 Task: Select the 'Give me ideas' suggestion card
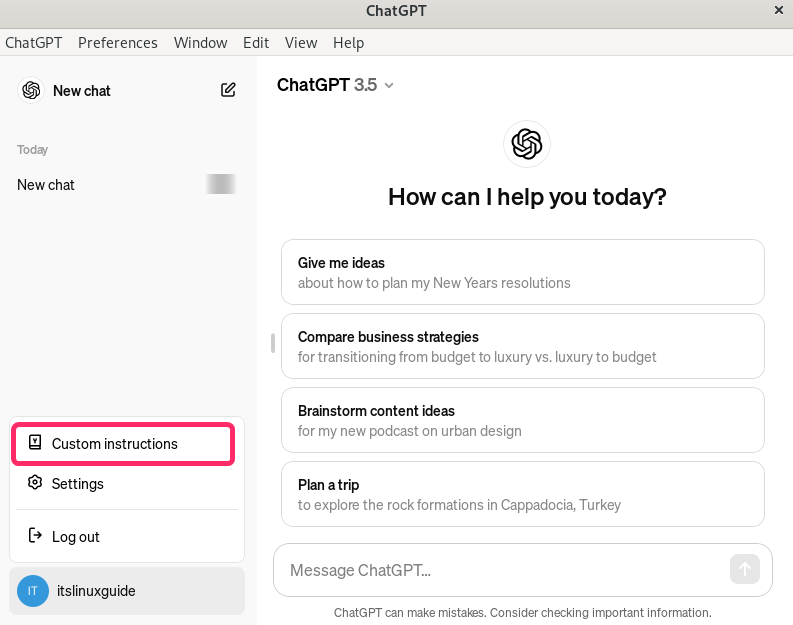pyautogui.click(x=522, y=272)
